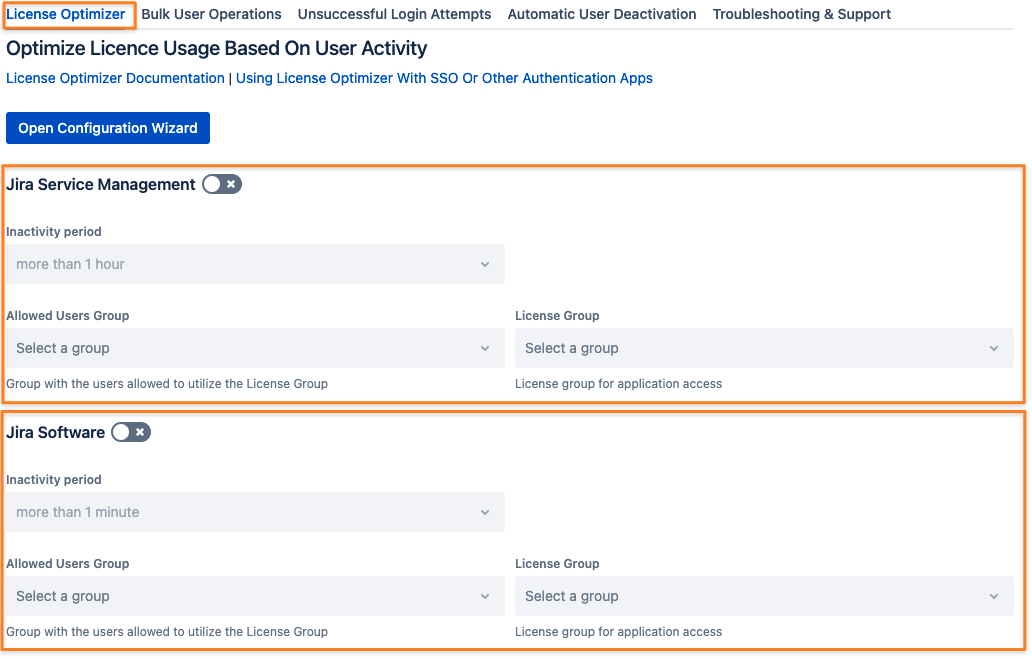Turn on the Jira Software toggle

tap(130, 432)
